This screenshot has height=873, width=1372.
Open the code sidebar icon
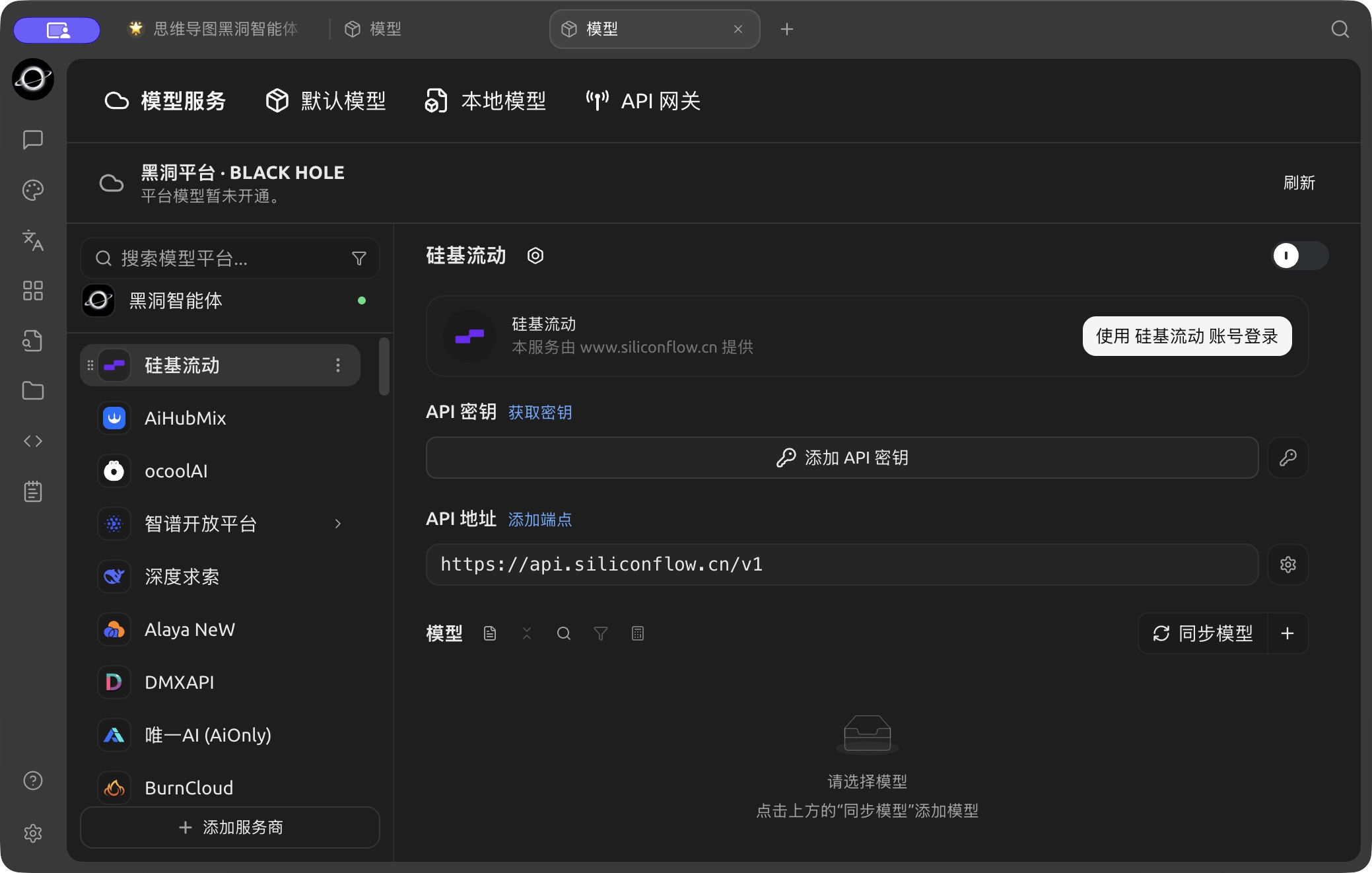click(33, 441)
